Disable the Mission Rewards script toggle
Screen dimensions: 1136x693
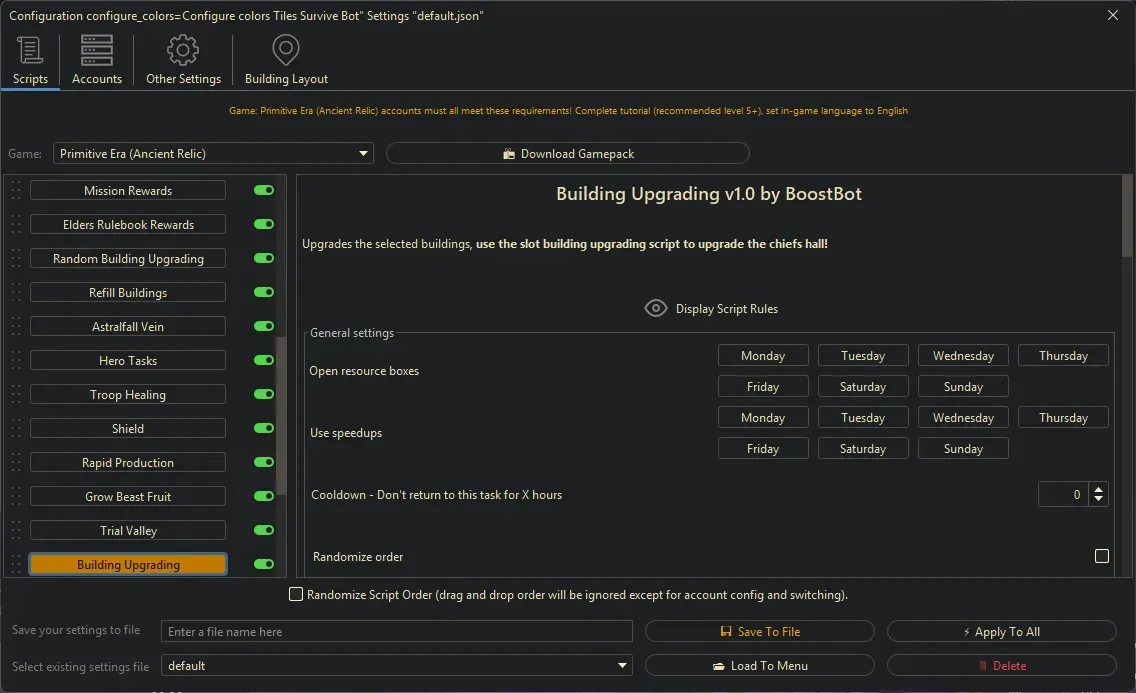pyautogui.click(x=262, y=190)
